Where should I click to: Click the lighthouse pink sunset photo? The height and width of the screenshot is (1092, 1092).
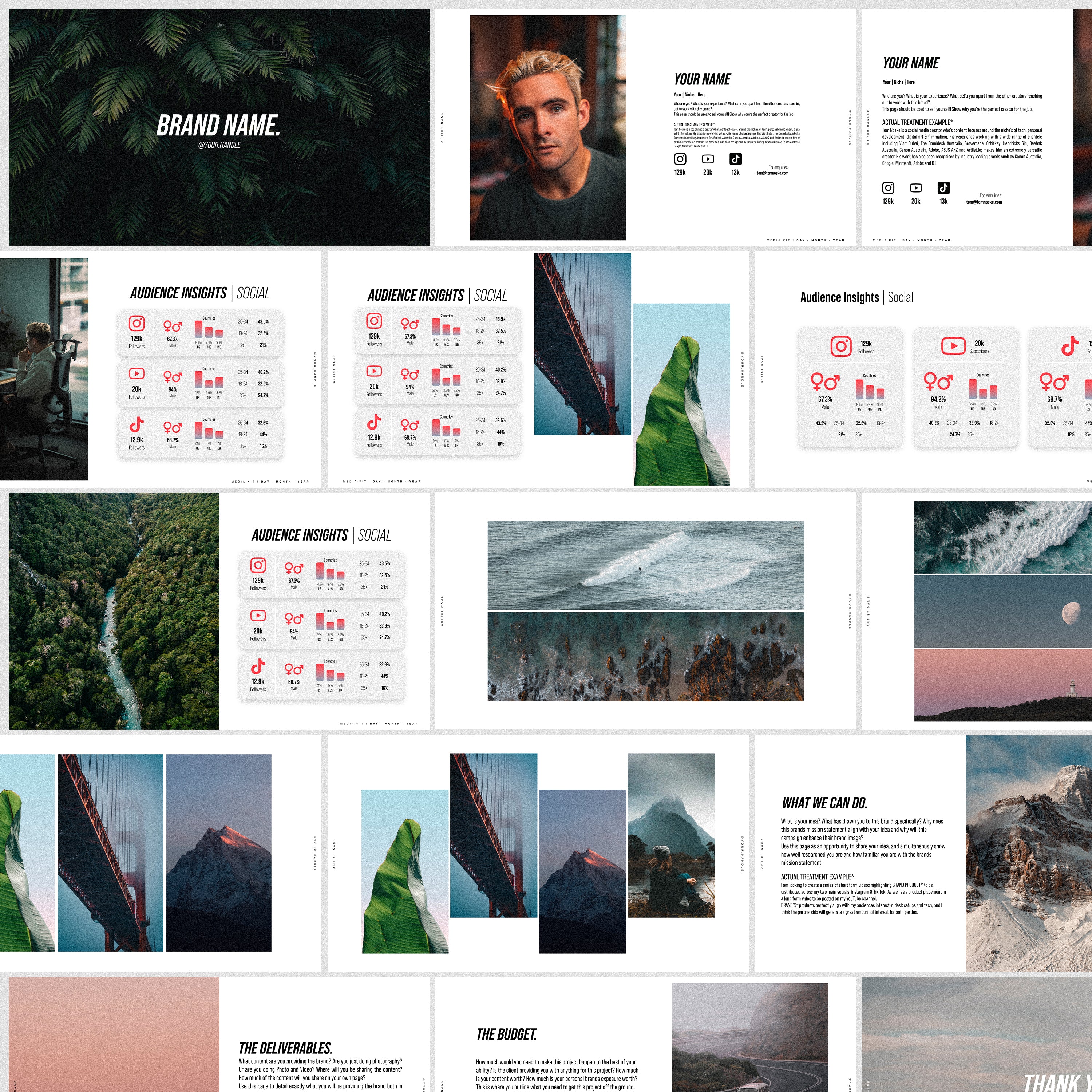click(x=1003, y=684)
